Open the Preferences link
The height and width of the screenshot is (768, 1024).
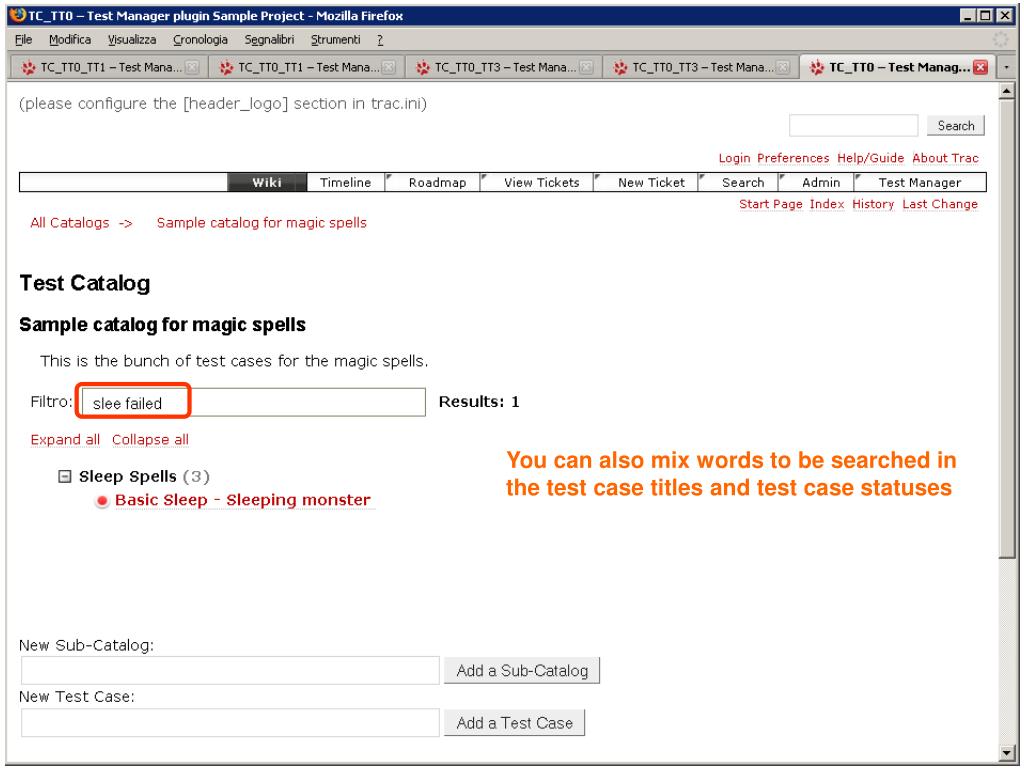(793, 158)
